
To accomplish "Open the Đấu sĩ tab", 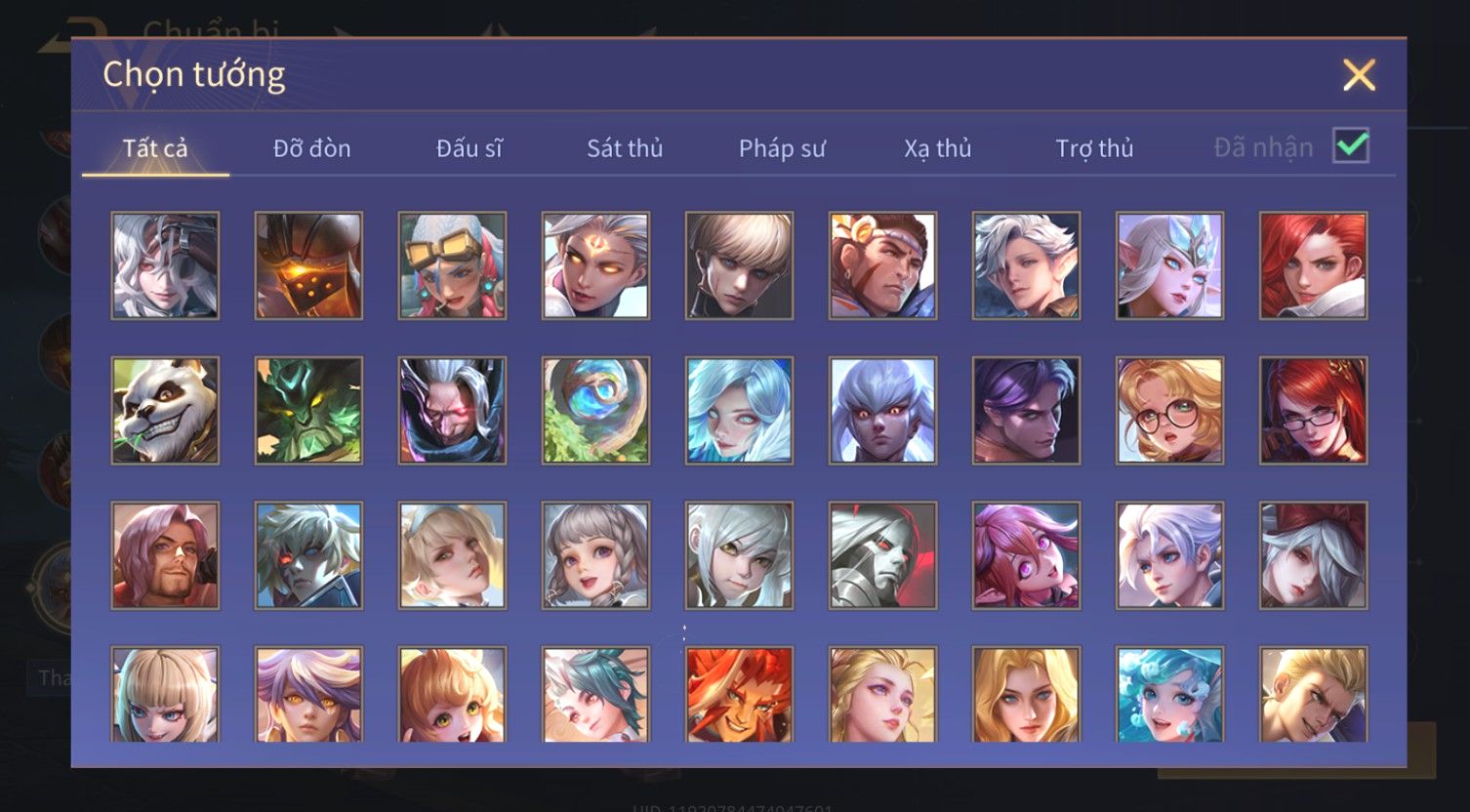I will click(470, 148).
